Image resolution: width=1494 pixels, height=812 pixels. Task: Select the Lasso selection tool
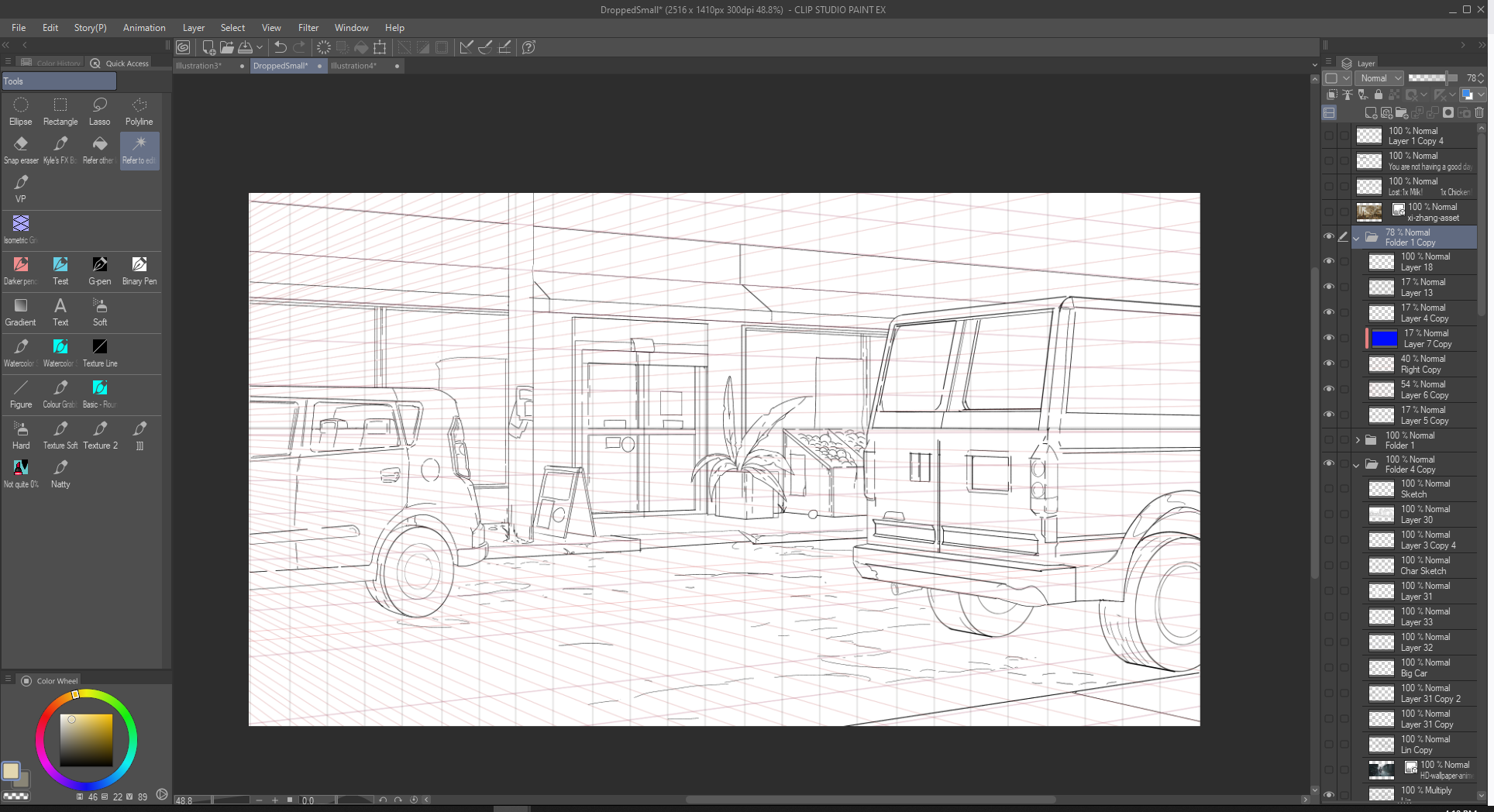(99, 111)
